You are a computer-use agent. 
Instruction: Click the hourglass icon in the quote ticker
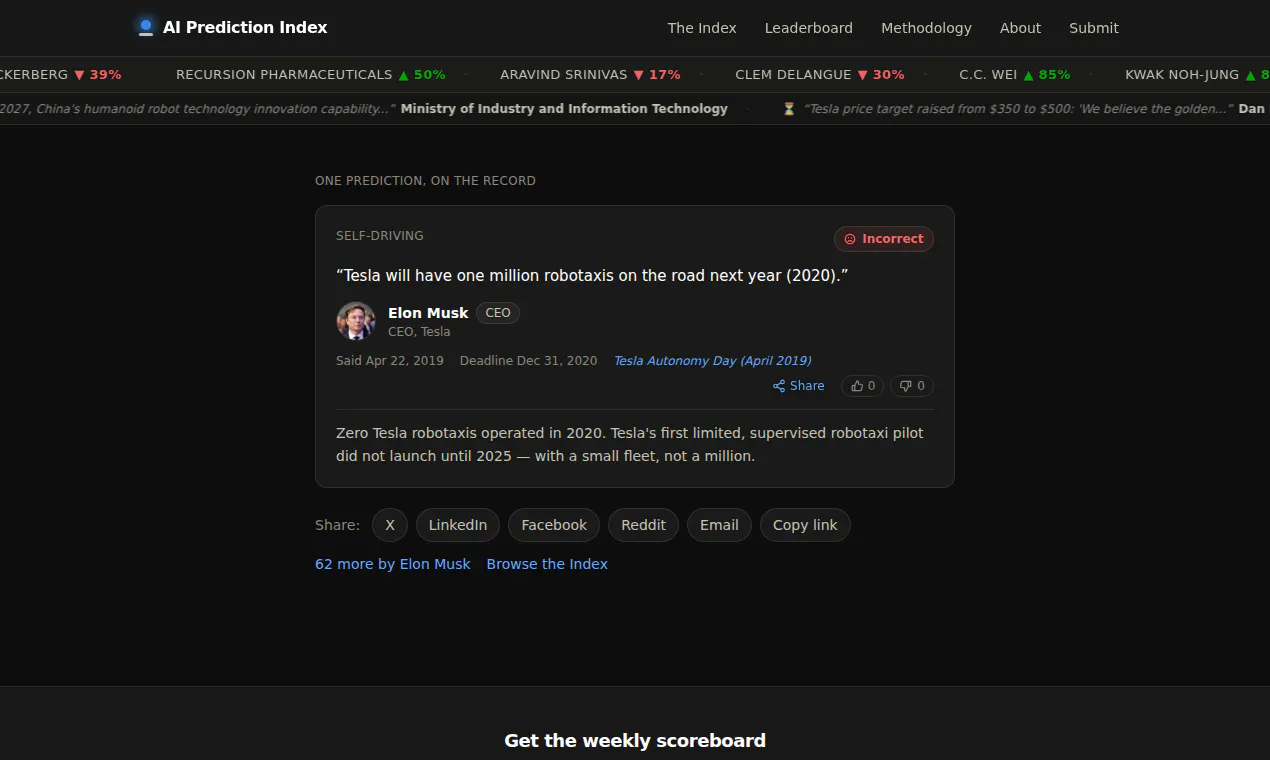pos(789,109)
